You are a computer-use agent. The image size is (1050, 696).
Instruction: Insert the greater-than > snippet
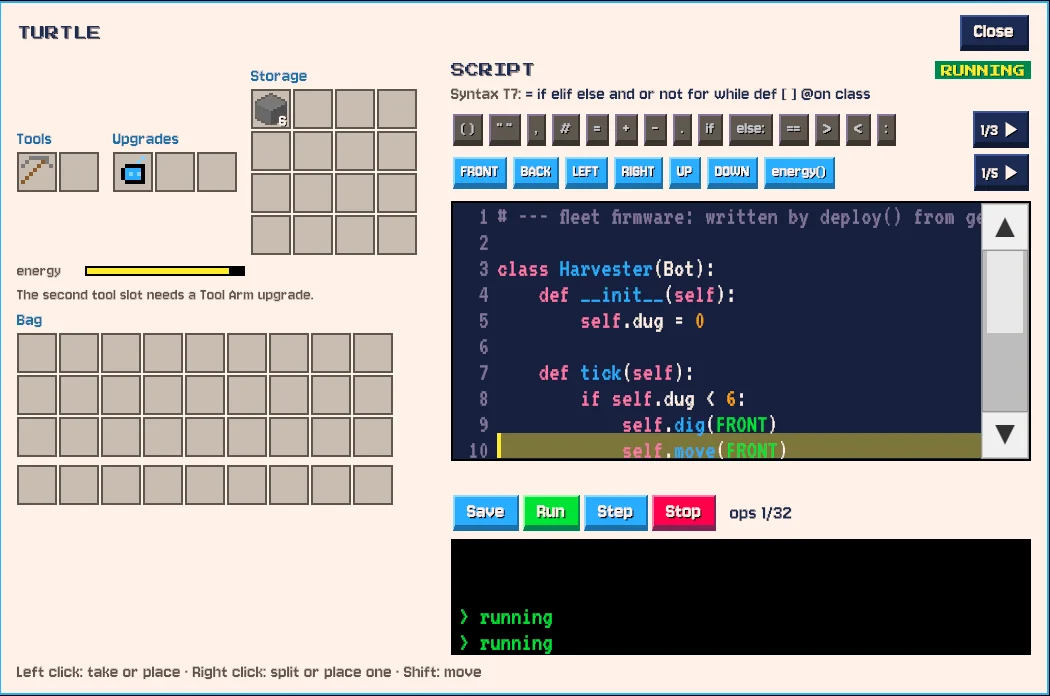(x=827, y=129)
